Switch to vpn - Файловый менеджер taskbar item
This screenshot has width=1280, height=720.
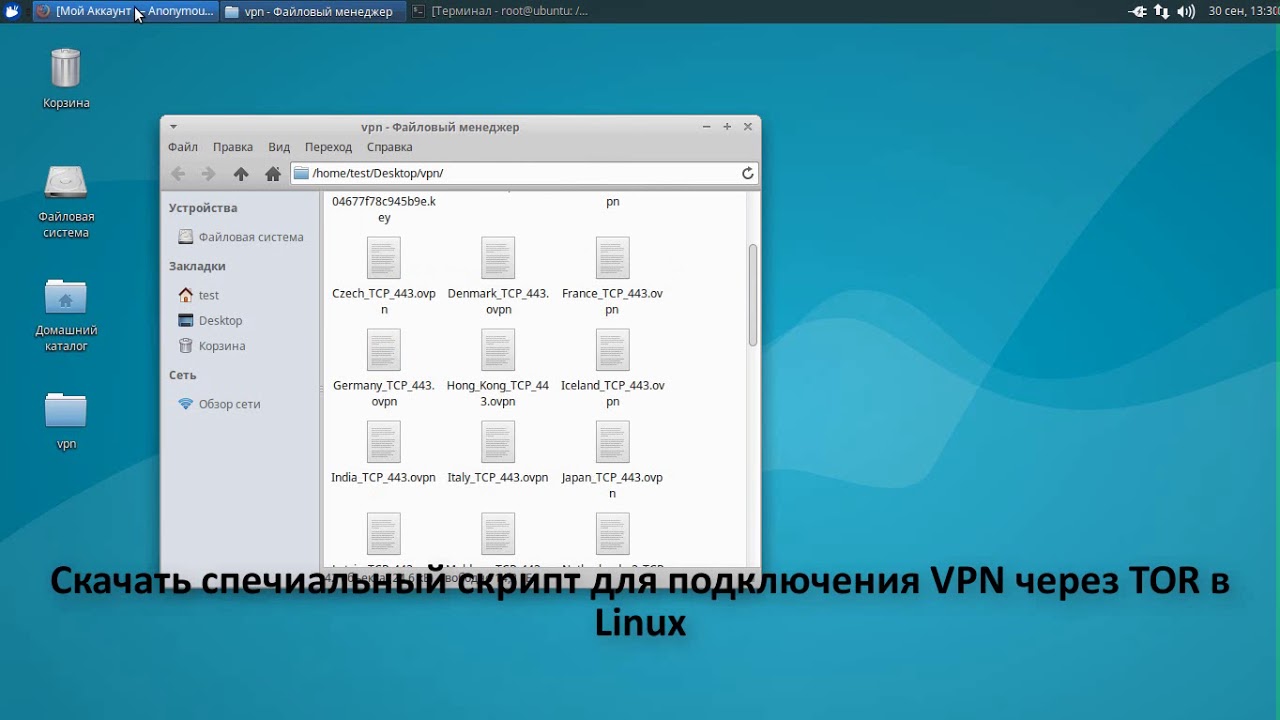point(312,11)
